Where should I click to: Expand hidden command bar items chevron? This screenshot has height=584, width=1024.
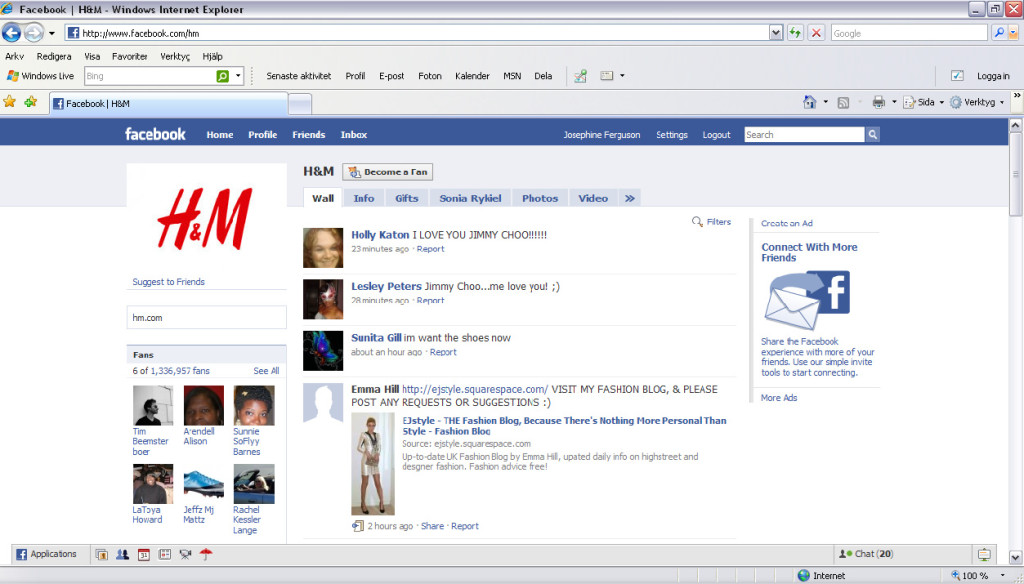pyautogui.click(x=1017, y=96)
